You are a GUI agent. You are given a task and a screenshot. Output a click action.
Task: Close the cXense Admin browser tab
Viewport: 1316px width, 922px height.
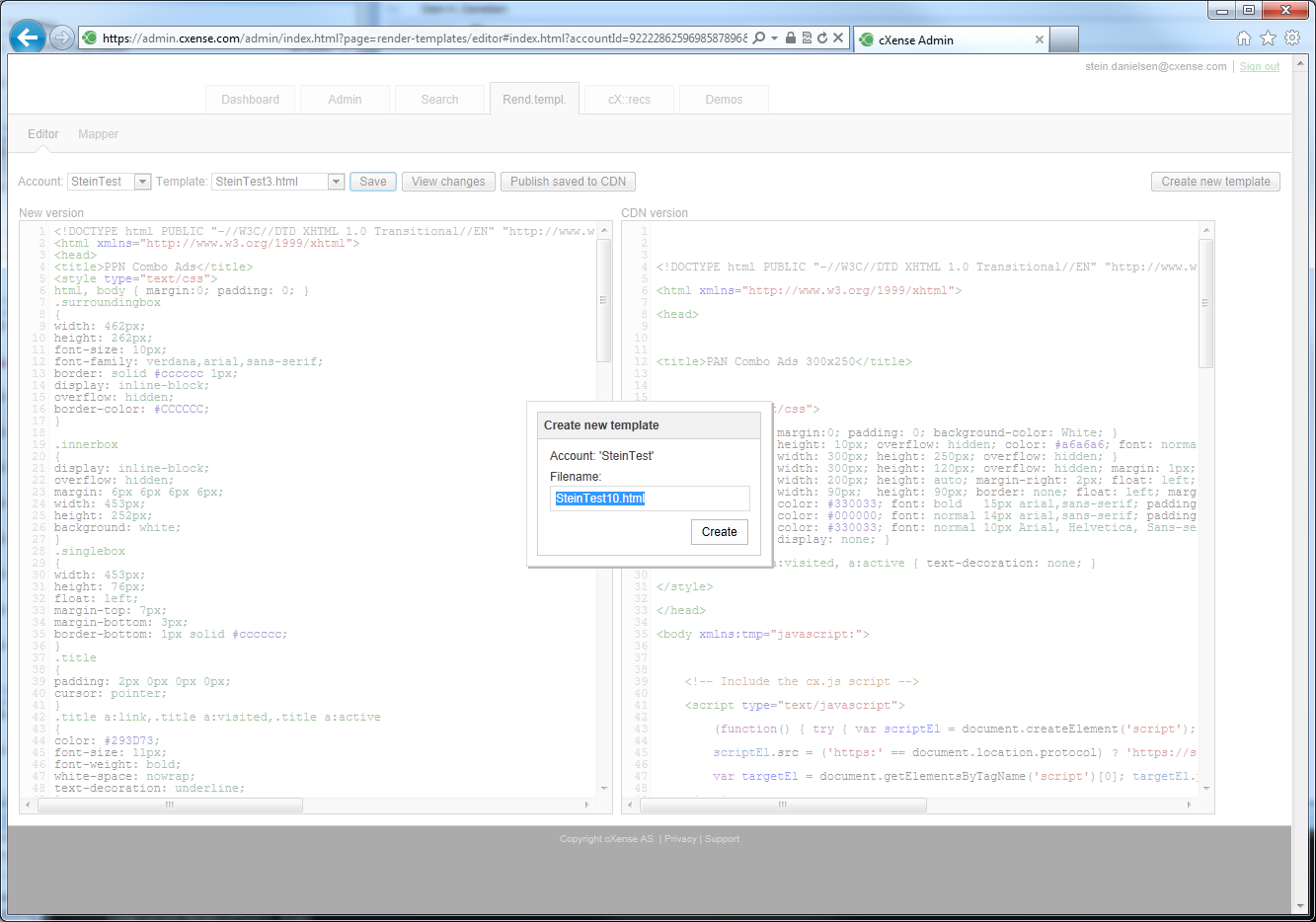[1040, 40]
